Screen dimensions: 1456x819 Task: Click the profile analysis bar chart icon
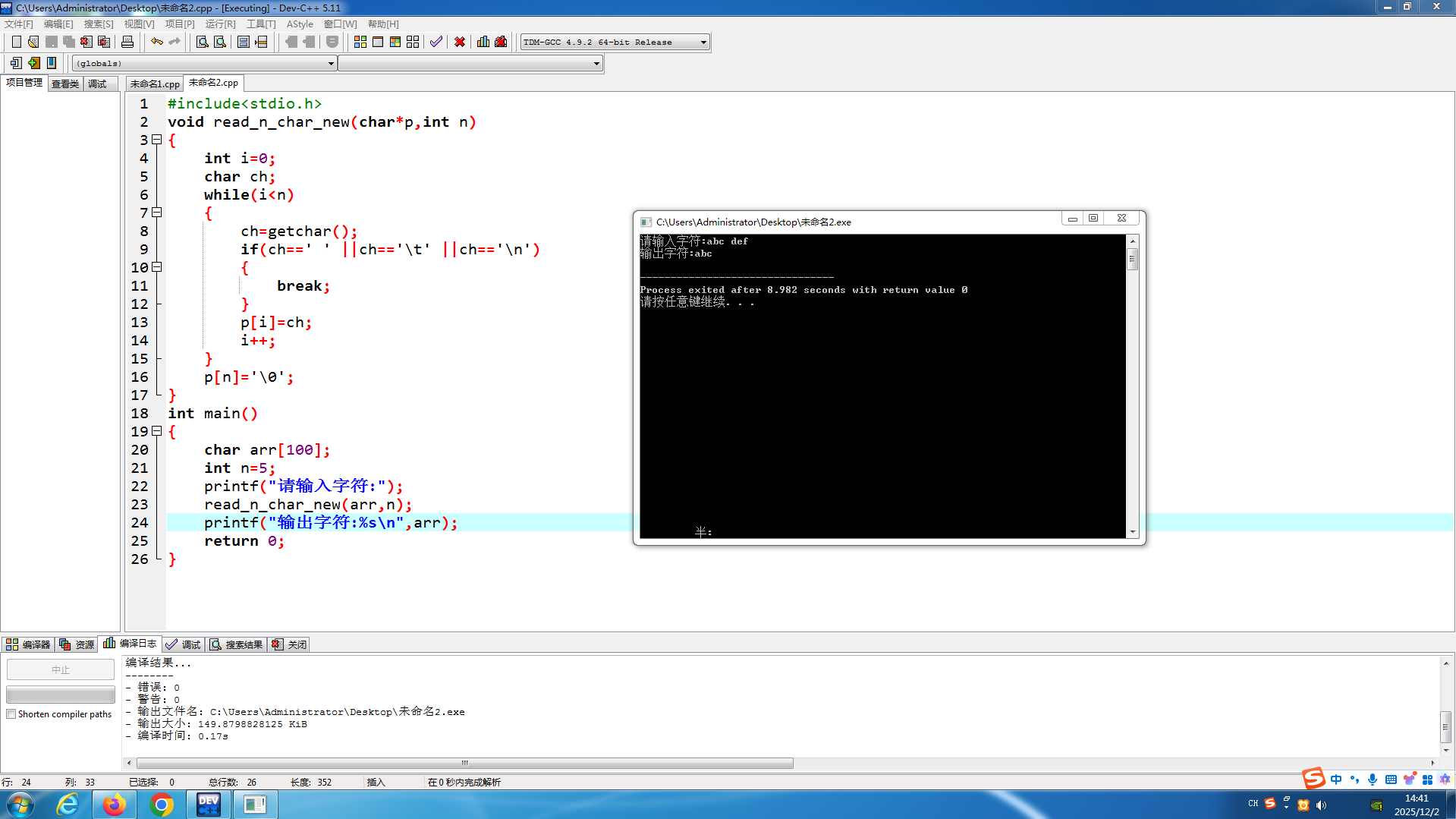click(483, 42)
